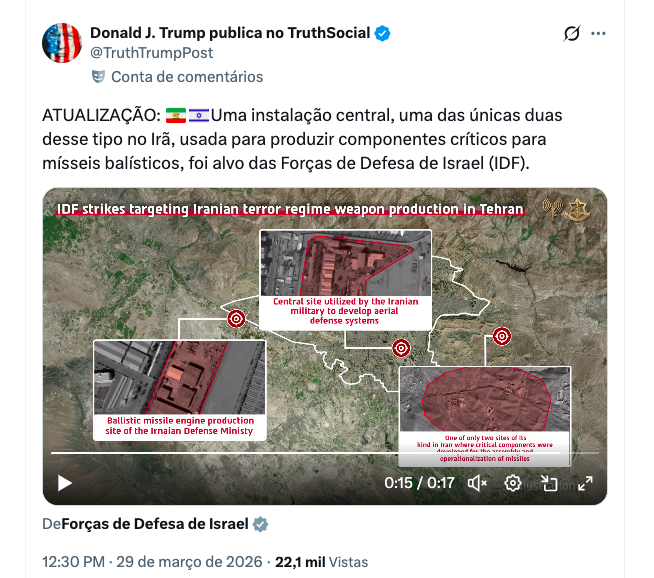This screenshot has height=578, width=654.
Task: Open video settings gear
Action: pyautogui.click(x=513, y=483)
